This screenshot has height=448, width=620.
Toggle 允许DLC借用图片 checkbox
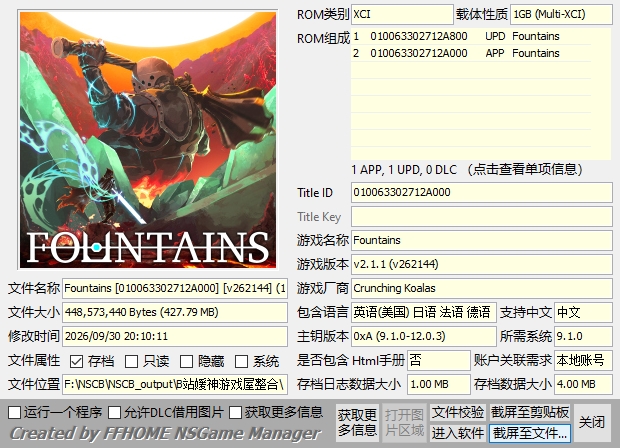[115, 413]
